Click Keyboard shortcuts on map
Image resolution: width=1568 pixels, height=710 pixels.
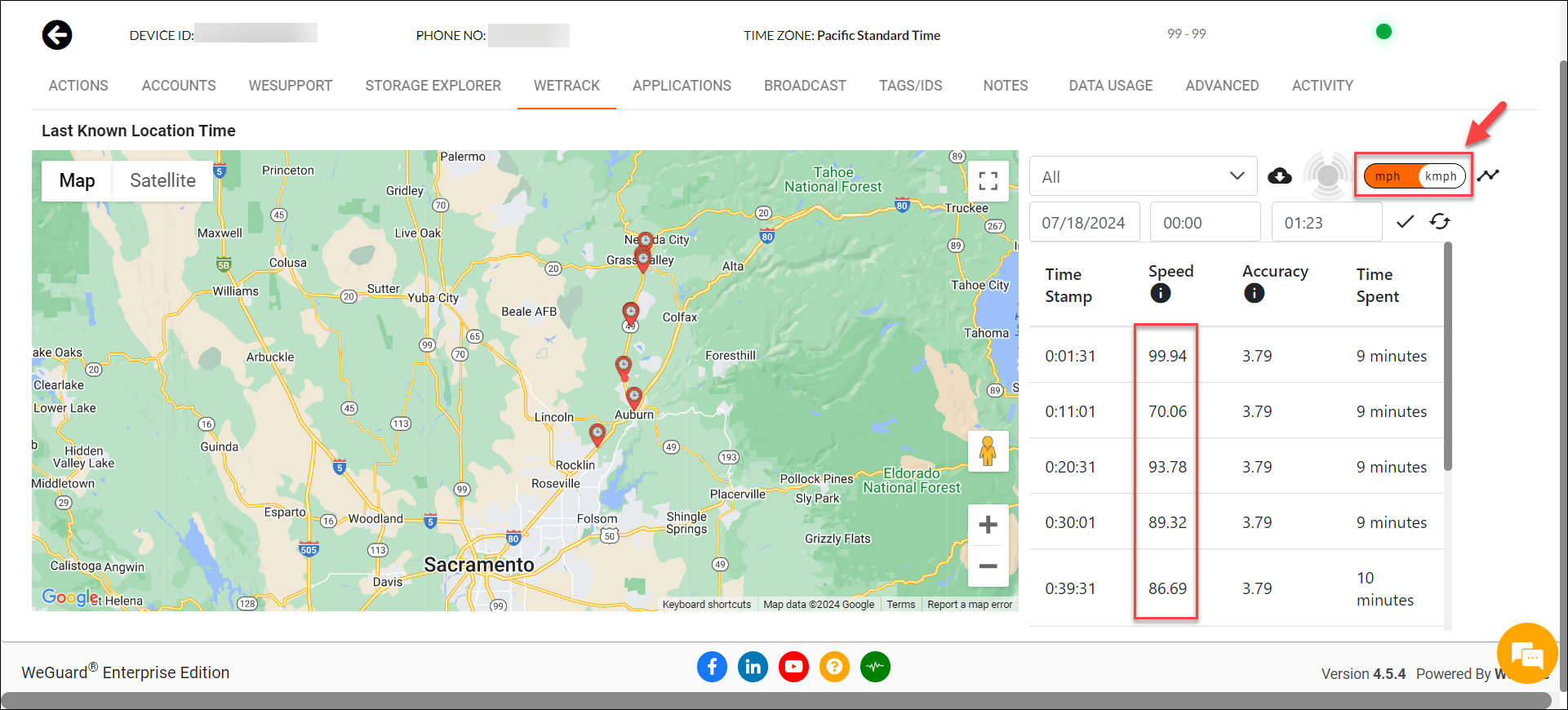(x=706, y=605)
